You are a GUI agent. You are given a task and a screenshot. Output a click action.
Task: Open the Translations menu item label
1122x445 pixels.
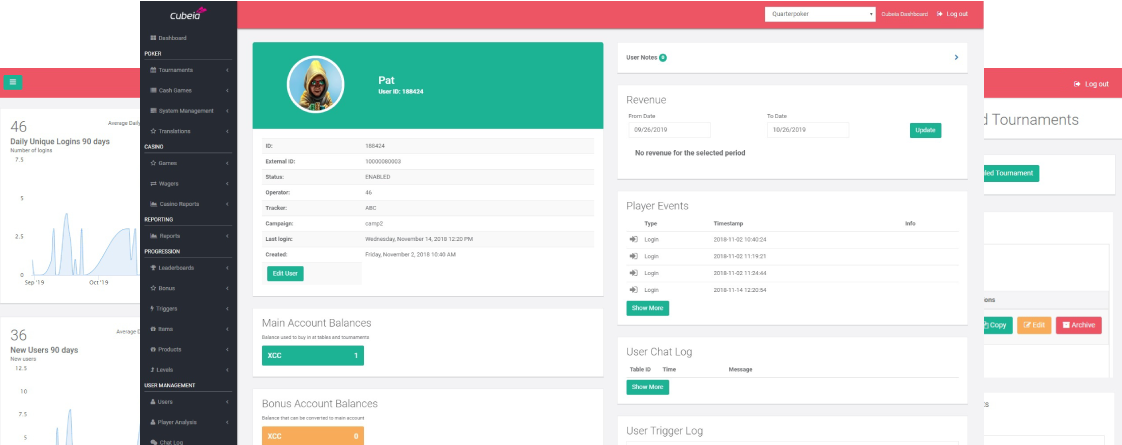click(x=175, y=132)
